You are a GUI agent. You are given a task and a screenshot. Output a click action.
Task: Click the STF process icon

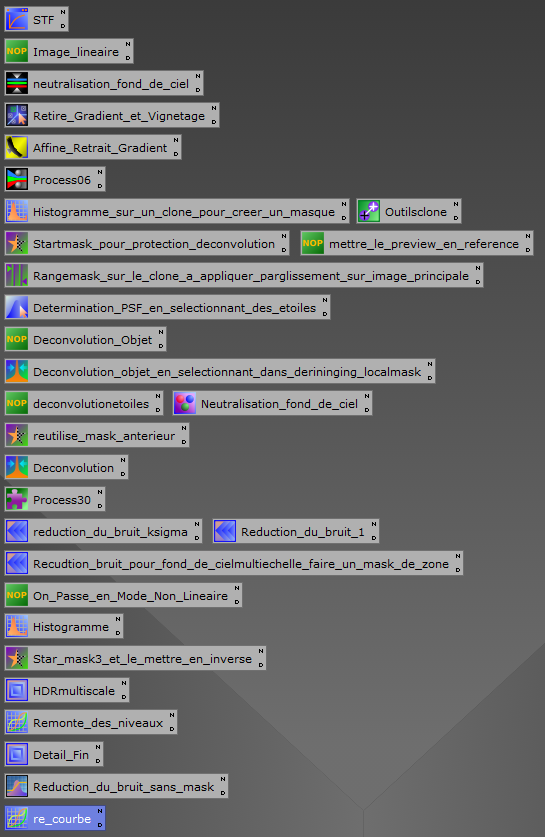17,20
